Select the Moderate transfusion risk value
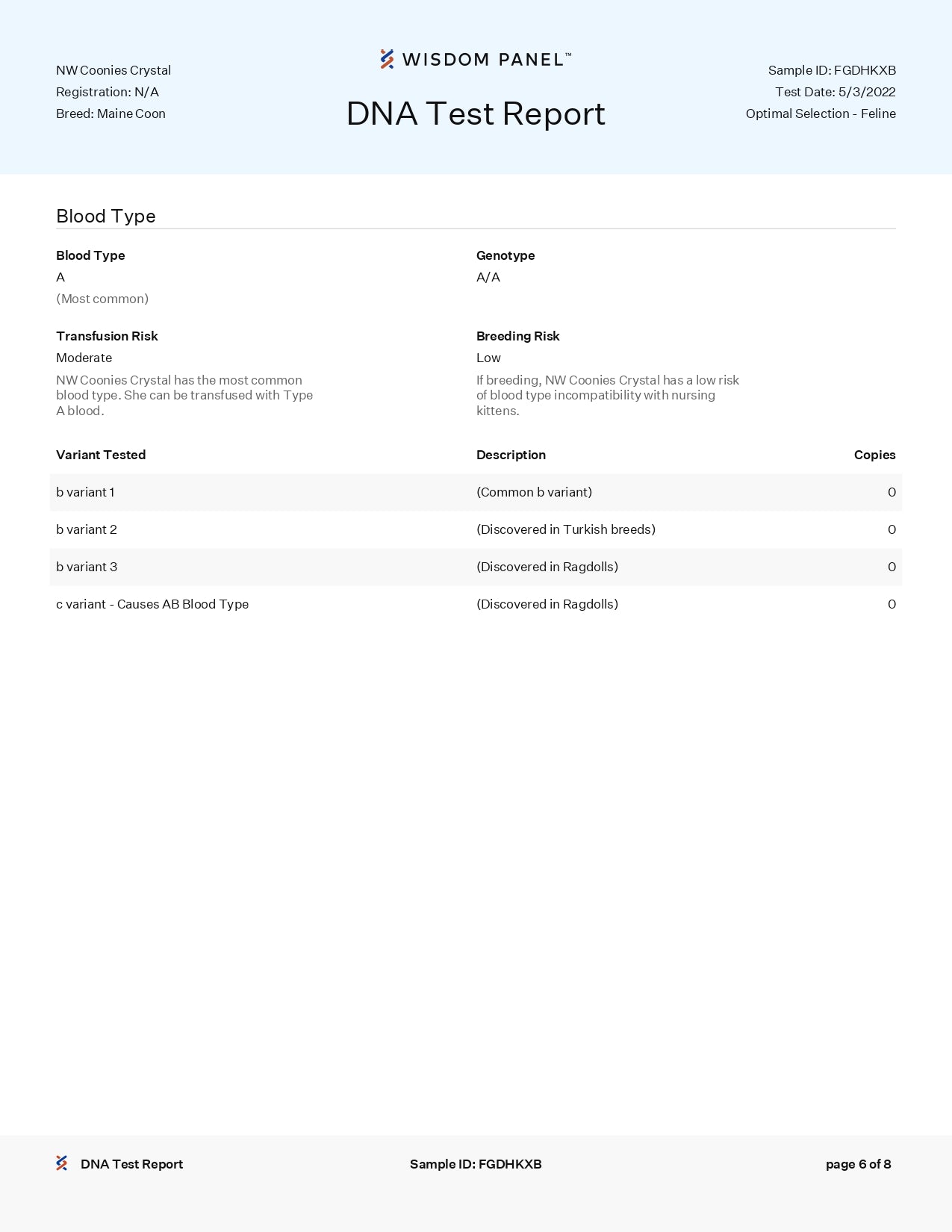Image resolution: width=952 pixels, height=1232 pixels. pyautogui.click(x=84, y=358)
